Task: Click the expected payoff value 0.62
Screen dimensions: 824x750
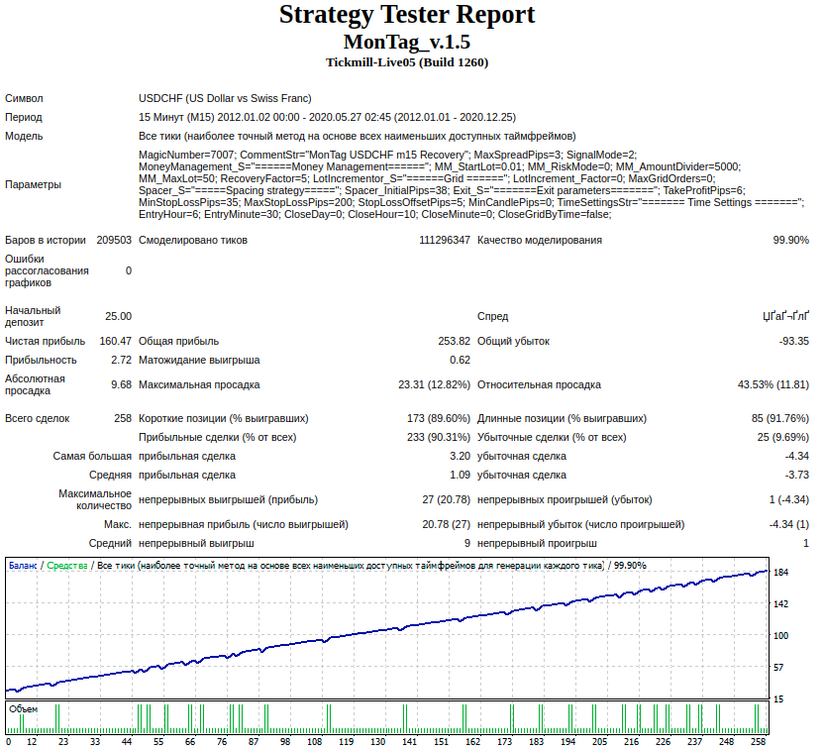Action: point(460,360)
